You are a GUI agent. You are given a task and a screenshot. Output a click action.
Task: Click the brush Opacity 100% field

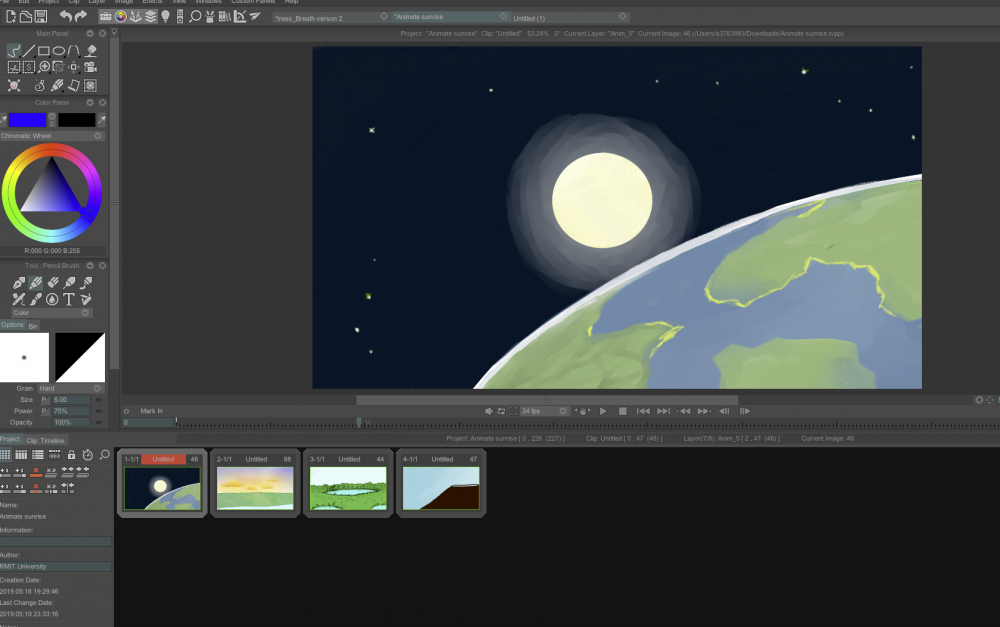tap(71, 423)
